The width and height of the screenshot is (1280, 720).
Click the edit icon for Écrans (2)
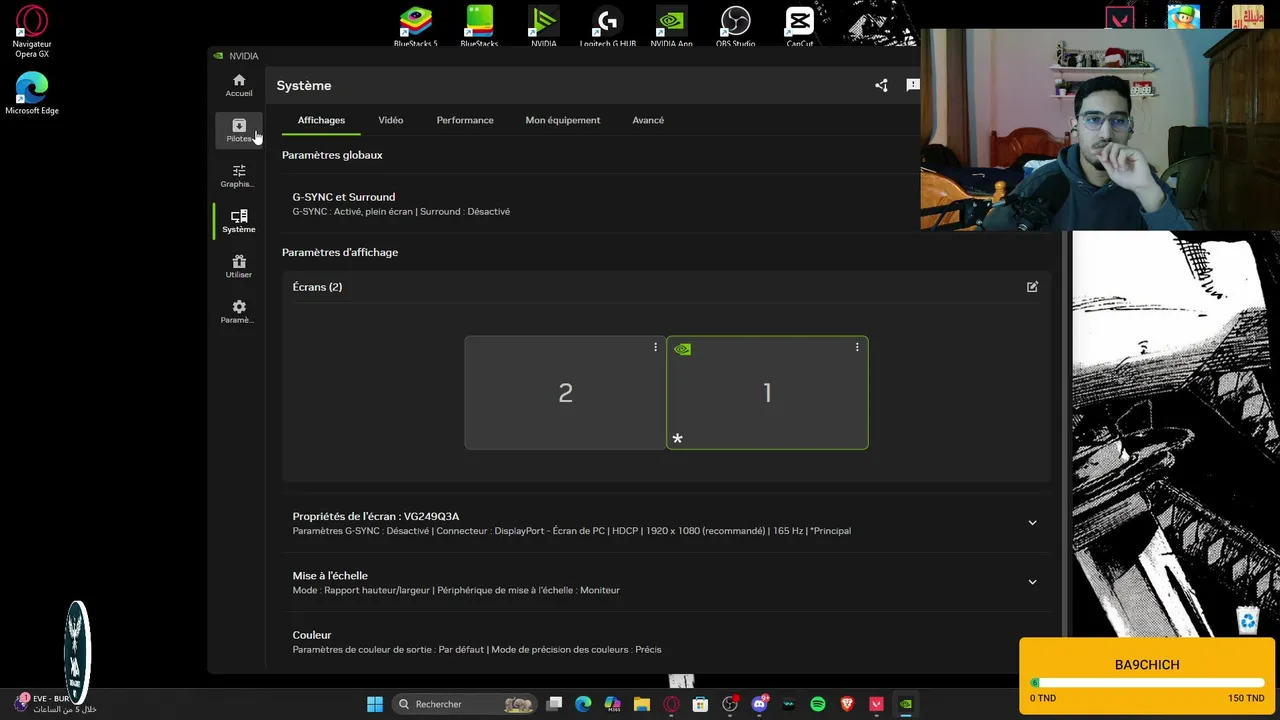pyautogui.click(x=1032, y=287)
